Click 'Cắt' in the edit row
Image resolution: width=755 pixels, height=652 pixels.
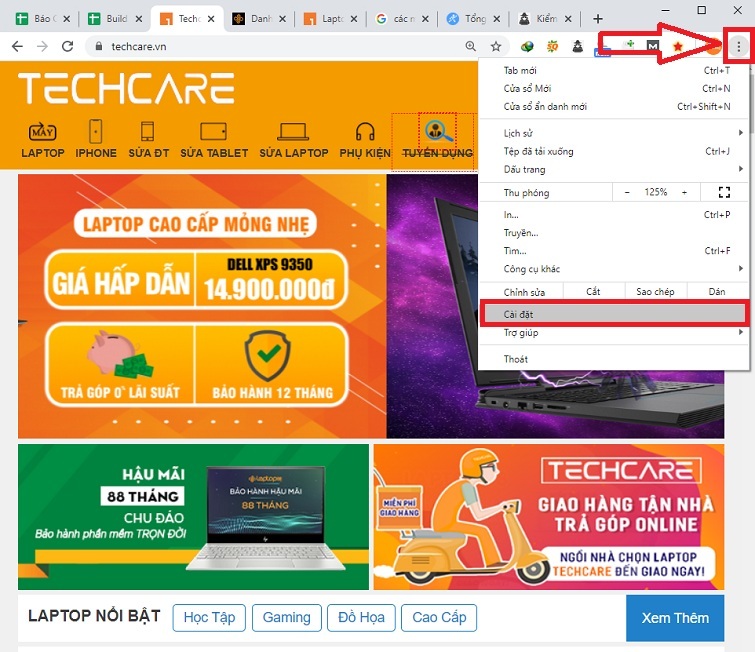(x=593, y=291)
